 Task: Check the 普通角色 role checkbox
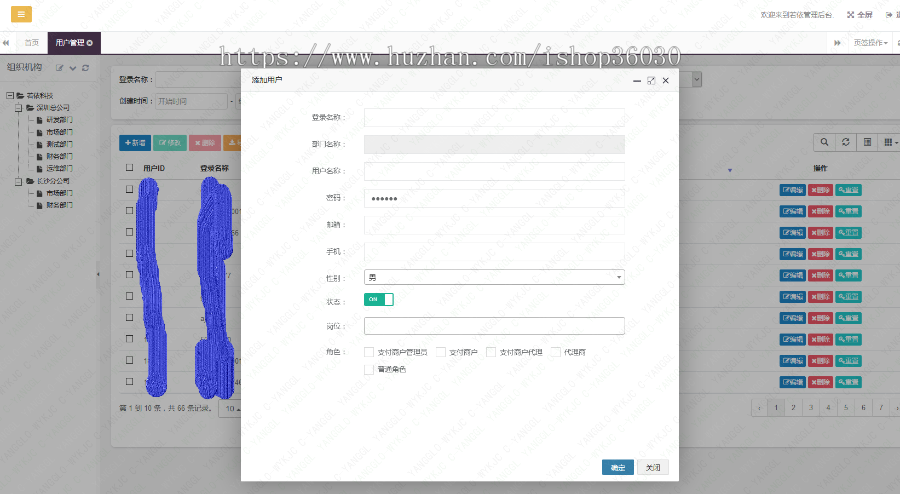coord(369,369)
